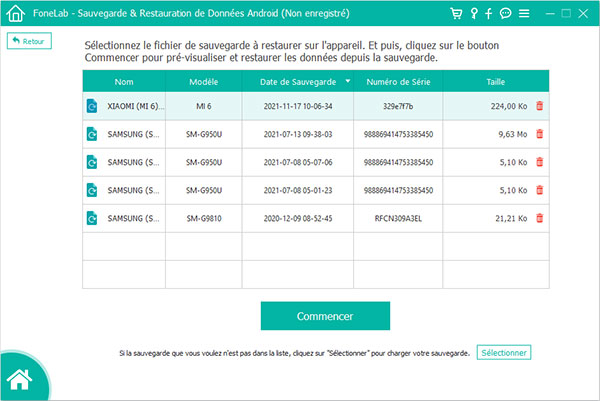Open the Facebook page icon

click(x=488, y=14)
